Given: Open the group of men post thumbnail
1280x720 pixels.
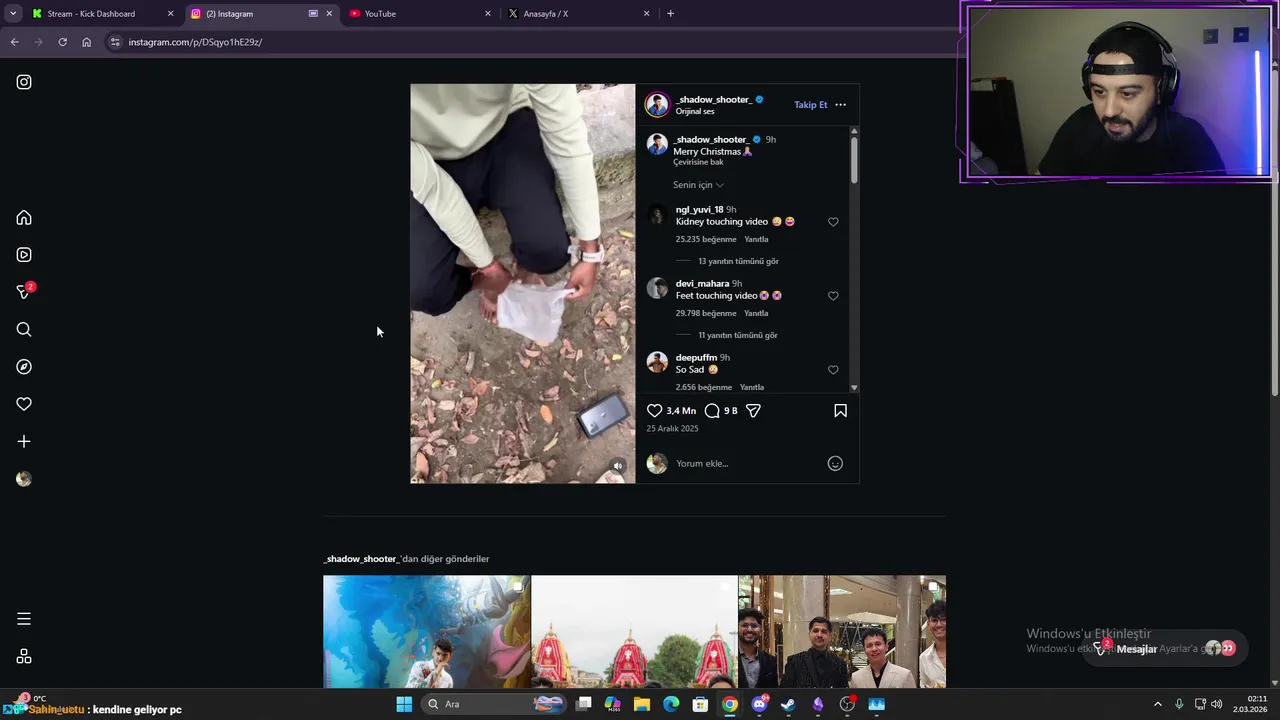Looking at the screenshot, I should (x=842, y=631).
